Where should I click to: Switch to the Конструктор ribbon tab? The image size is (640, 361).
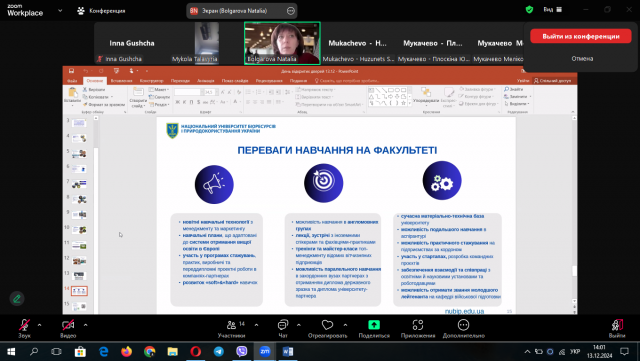151,81
